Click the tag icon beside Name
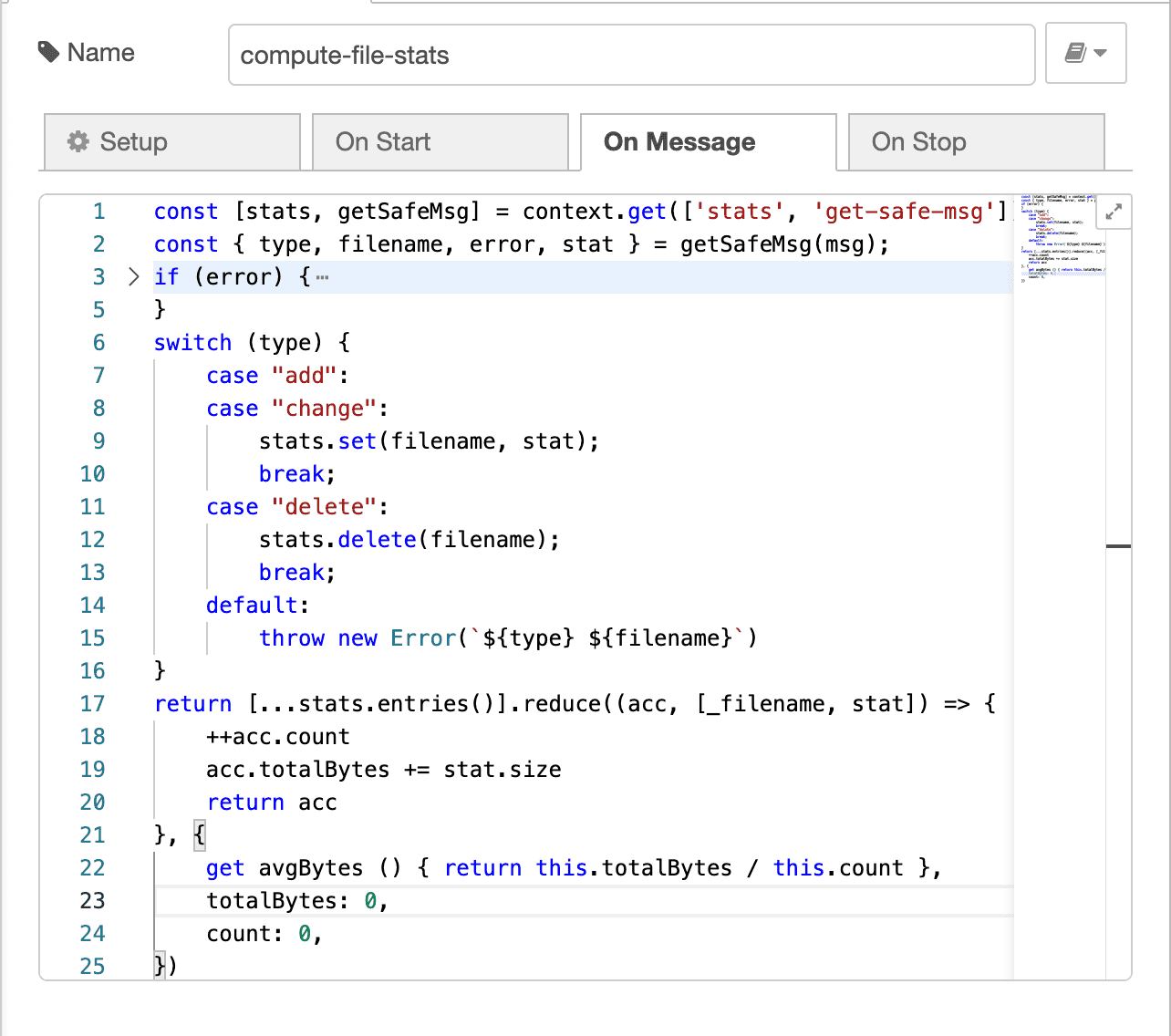Image resolution: width=1171 pixels, height=1036 pixels. (x=48, y=53)
